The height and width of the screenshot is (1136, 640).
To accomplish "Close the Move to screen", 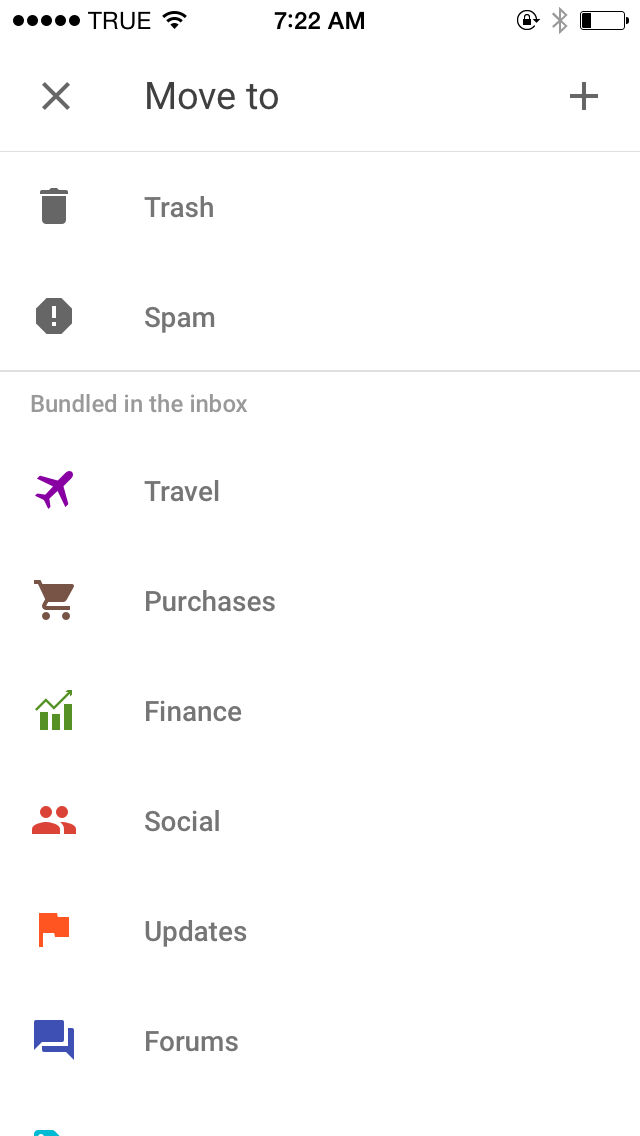I will tap(56, 96).
